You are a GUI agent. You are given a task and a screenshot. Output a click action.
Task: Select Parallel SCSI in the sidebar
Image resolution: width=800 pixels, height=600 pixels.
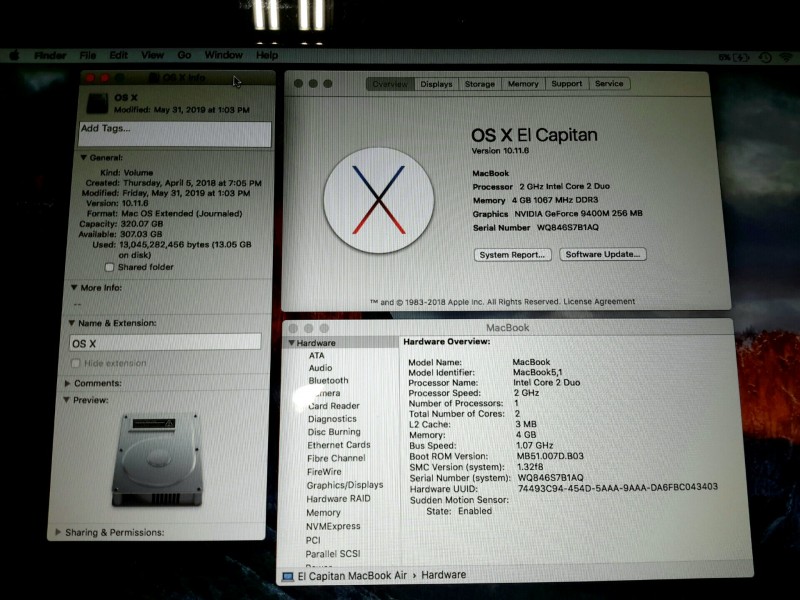click(x=333, y=554)
